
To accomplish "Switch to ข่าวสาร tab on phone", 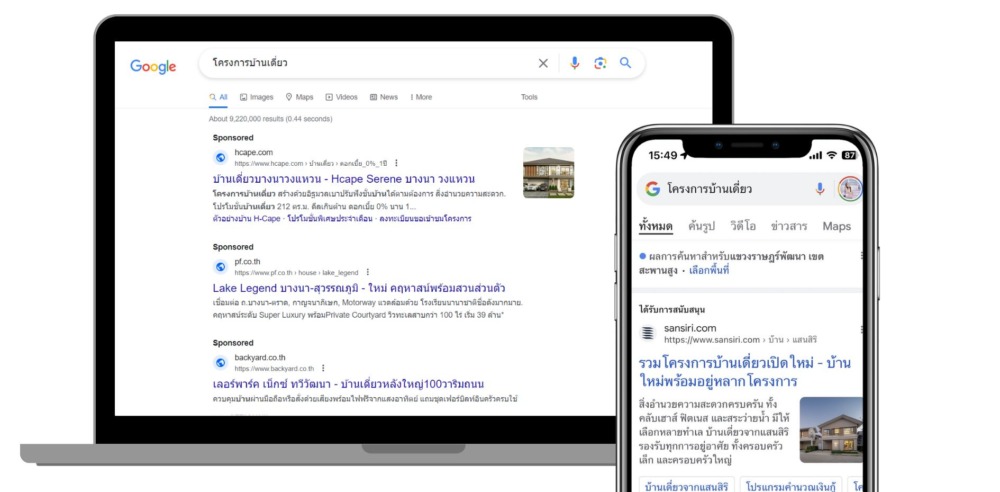I will [789, 226].
